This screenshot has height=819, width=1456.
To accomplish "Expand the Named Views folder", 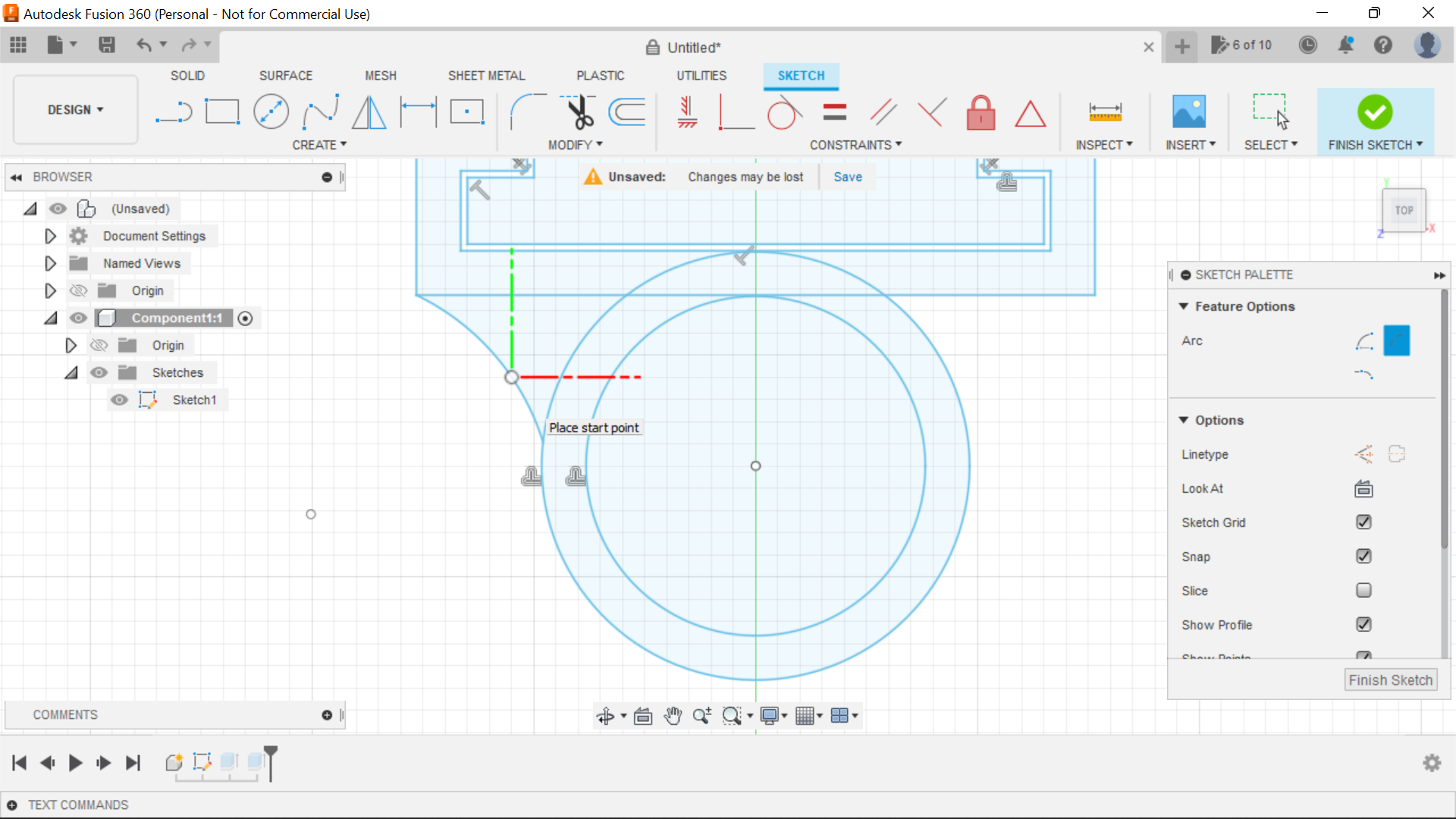I will (50, 263).
